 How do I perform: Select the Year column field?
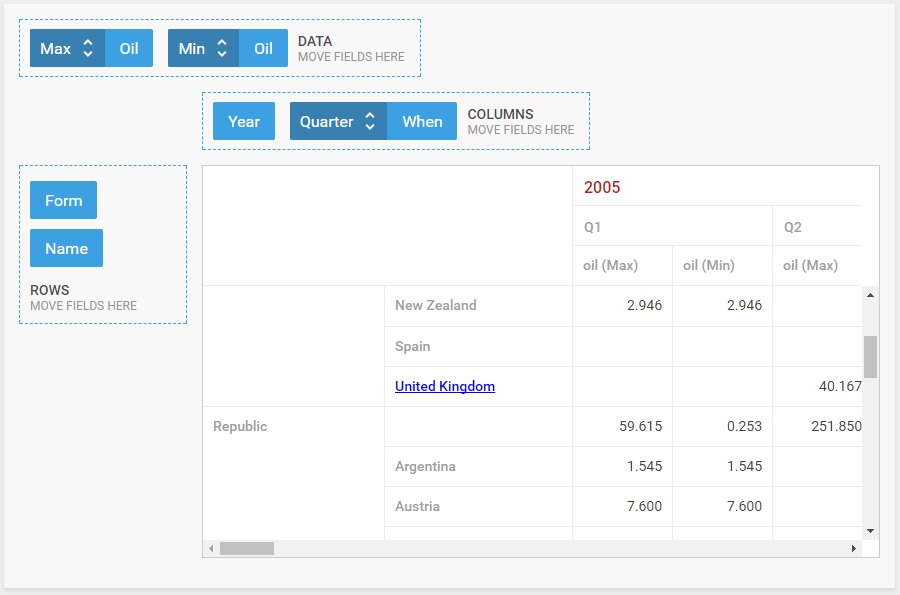244,121
